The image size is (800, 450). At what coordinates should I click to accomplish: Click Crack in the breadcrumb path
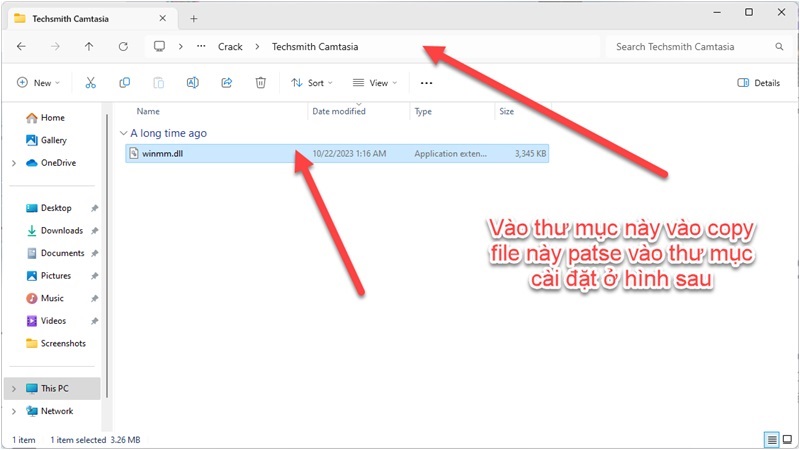point(230,46)
